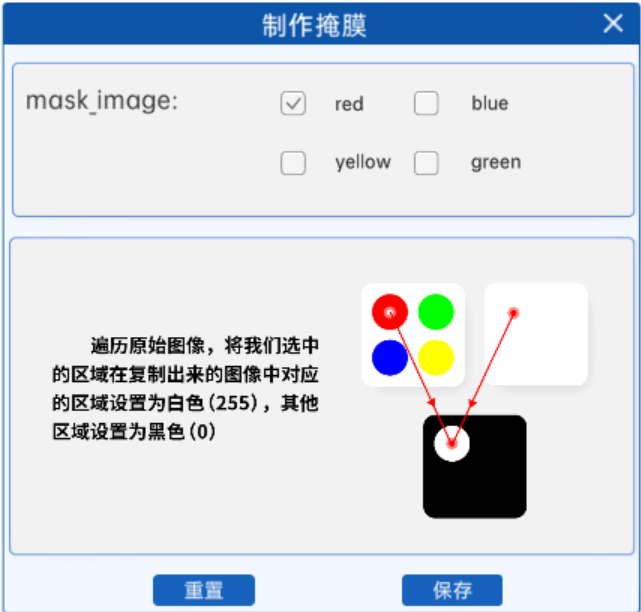Click the white circle in the mask
Viewport: 641px width, 612px height.
click(x=452, y=444)
